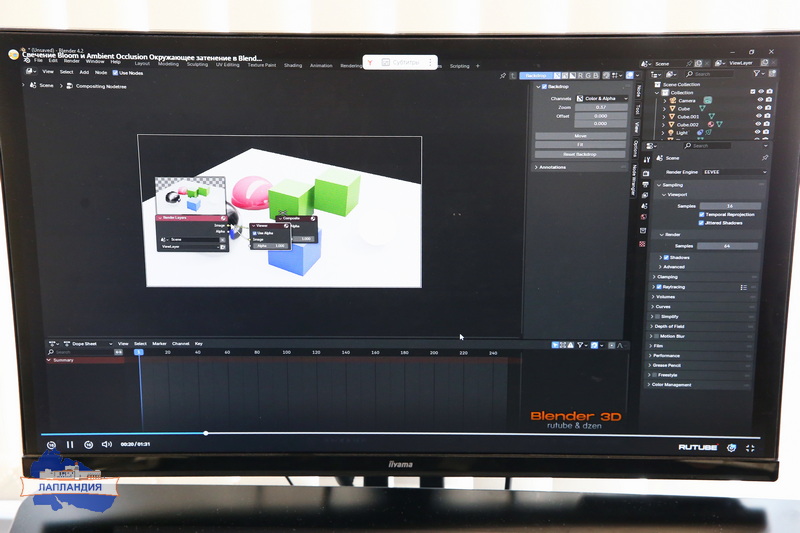Open the Rutube player settings gear
The height and width of the screenshot is (533, 800).
tap(732, 447)
